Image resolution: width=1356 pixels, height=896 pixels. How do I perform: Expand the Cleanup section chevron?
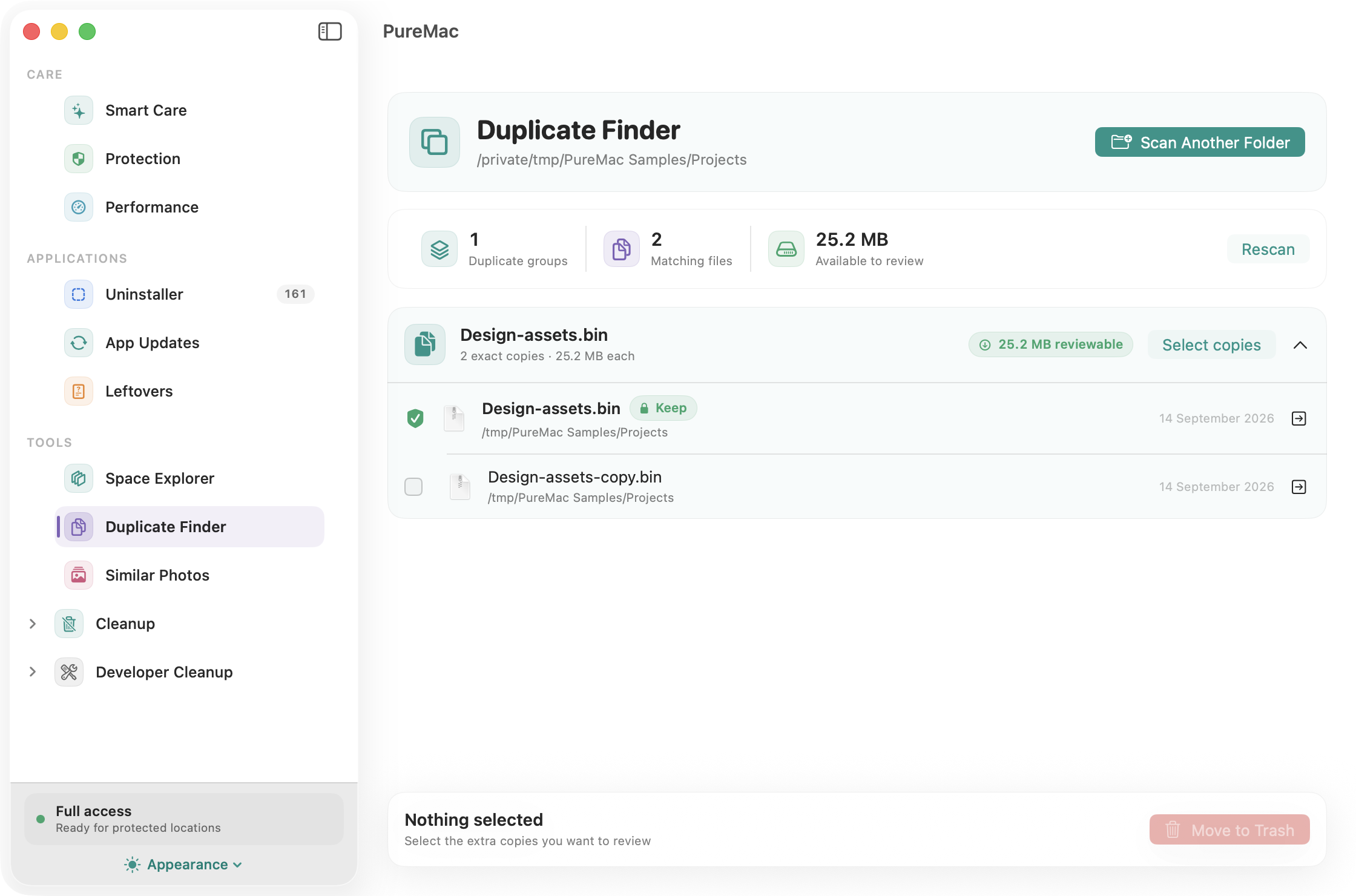pyautogui.click(x=33, y=624)
